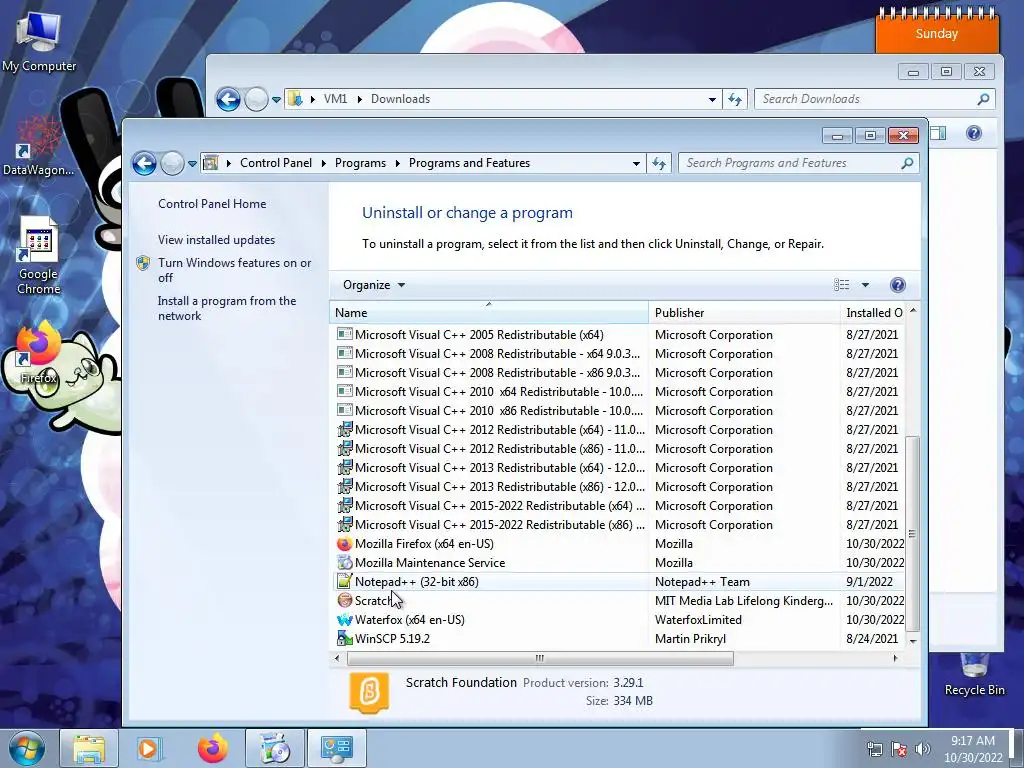Open the Organize dropdown menu
This screenshot has width=1024, height=768.
[x=374, y=285]
